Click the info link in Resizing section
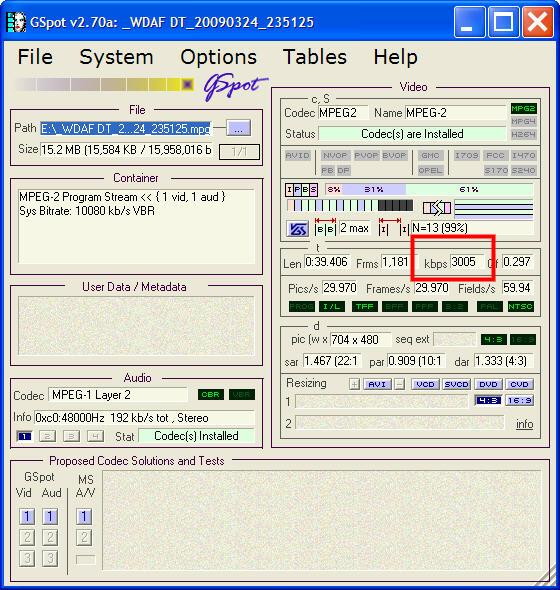This screenshot has width=560, height=590. [525, 424]
